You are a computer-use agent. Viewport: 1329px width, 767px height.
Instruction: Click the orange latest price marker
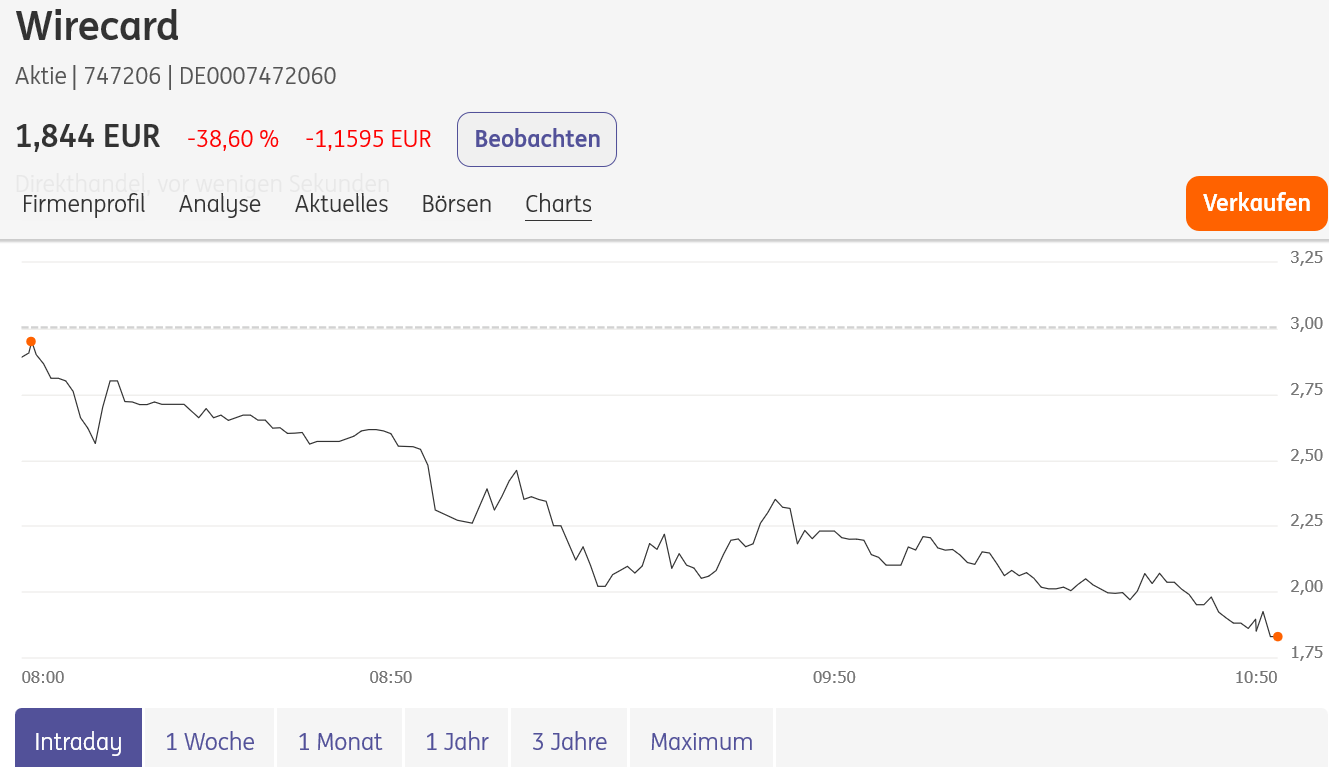coord(1278,636)
